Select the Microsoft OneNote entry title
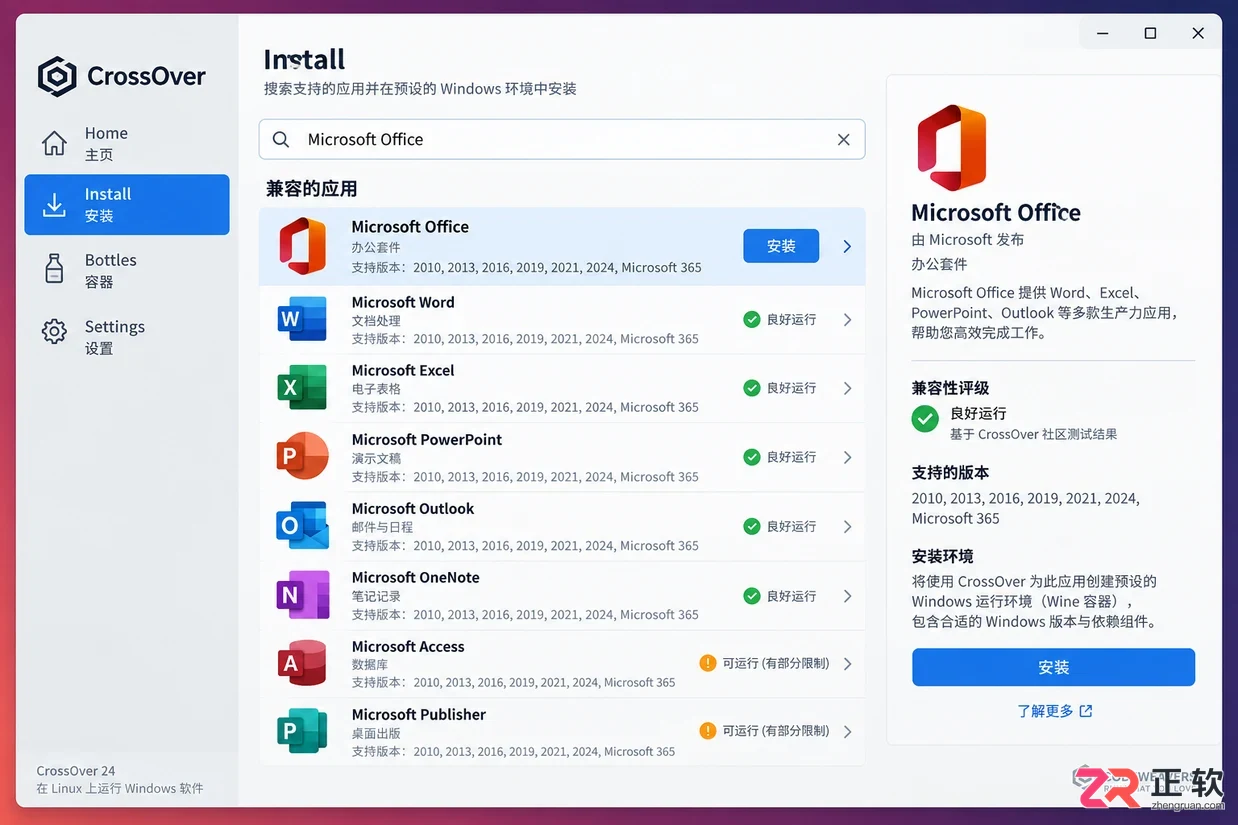 coord(416,577)
